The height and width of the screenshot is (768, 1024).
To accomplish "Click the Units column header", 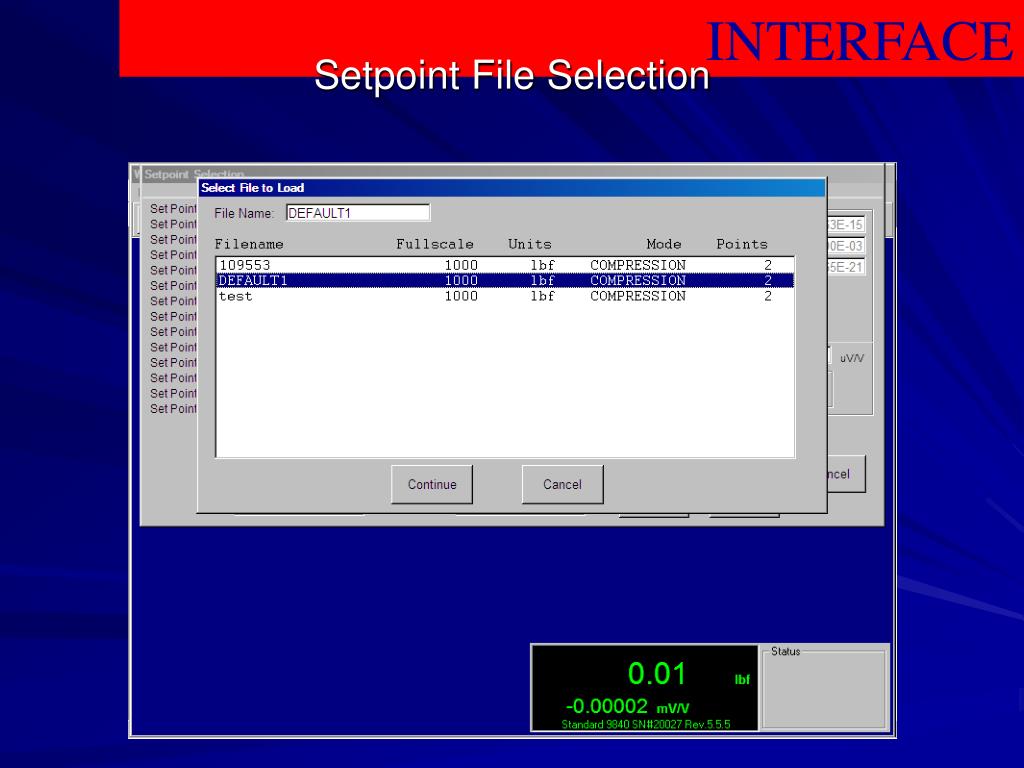I will click(x=530, y=244).
